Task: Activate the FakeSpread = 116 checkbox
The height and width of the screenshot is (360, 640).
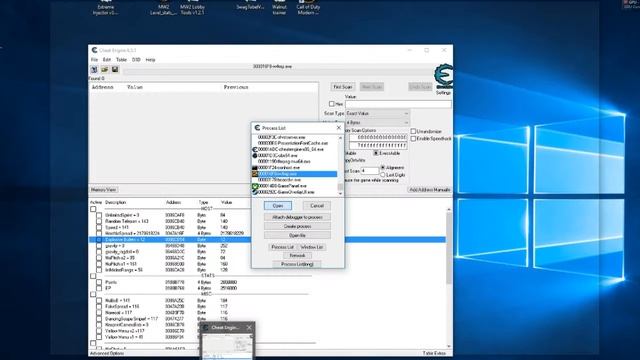Action: [99, 307]
